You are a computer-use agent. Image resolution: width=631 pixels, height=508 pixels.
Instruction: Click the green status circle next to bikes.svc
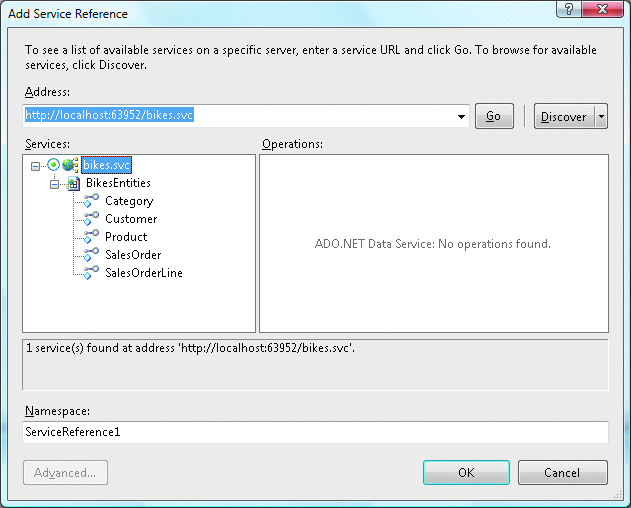[53, 164]
